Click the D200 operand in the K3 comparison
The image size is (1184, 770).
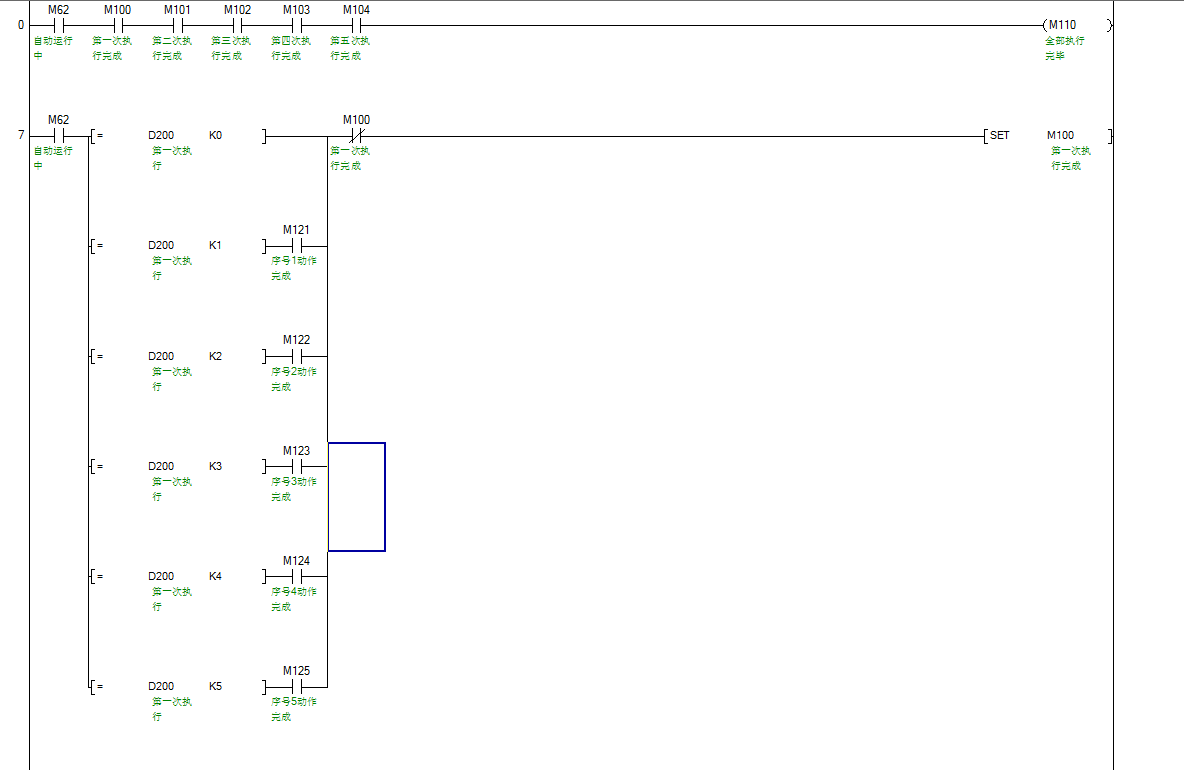coord(161,467)
